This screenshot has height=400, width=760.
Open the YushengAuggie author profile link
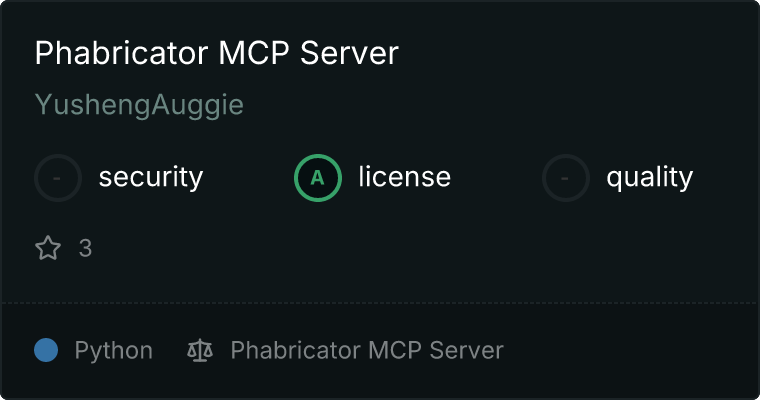tap(139, 105)
